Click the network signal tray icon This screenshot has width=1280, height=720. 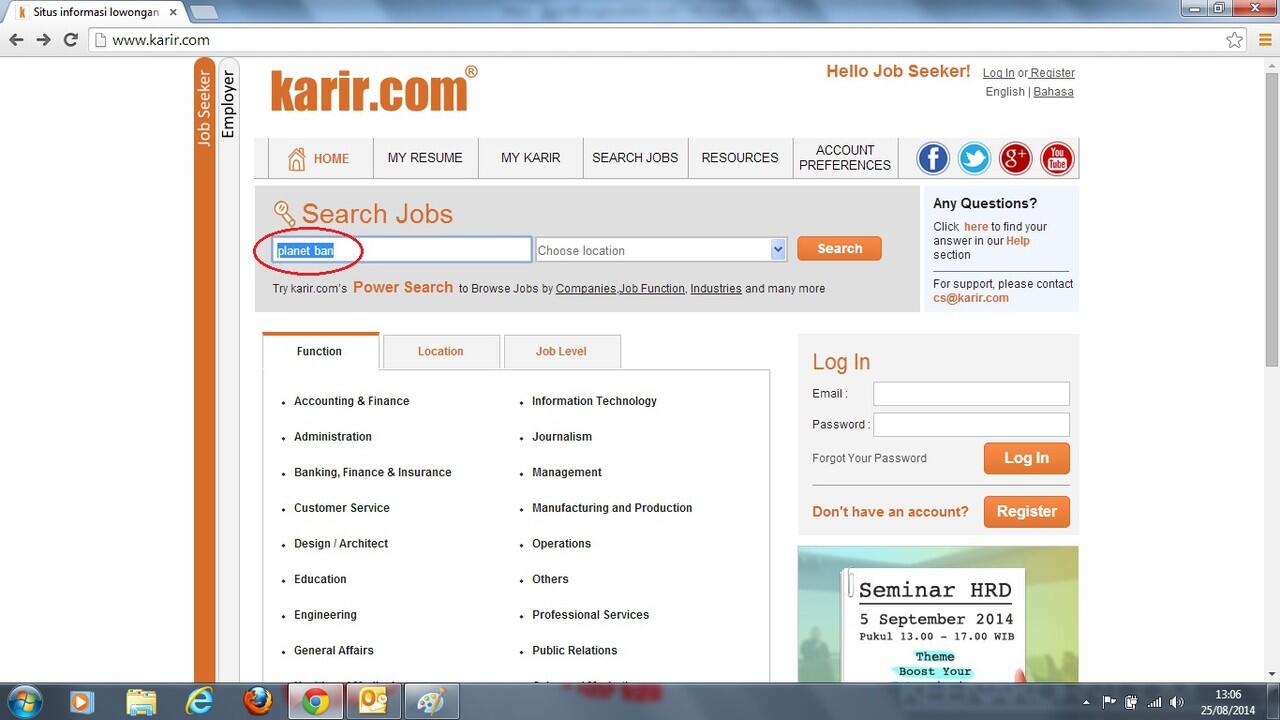(x=1154, y=702)
